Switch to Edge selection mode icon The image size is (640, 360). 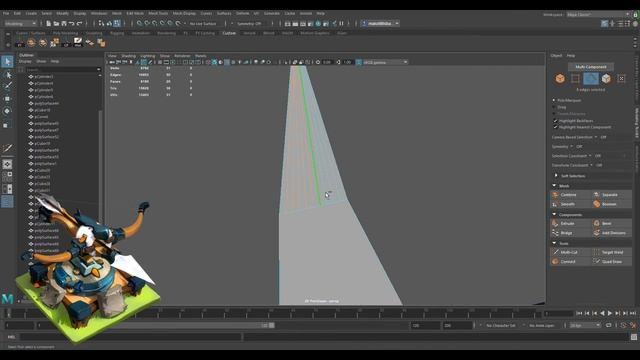(591, 78)
